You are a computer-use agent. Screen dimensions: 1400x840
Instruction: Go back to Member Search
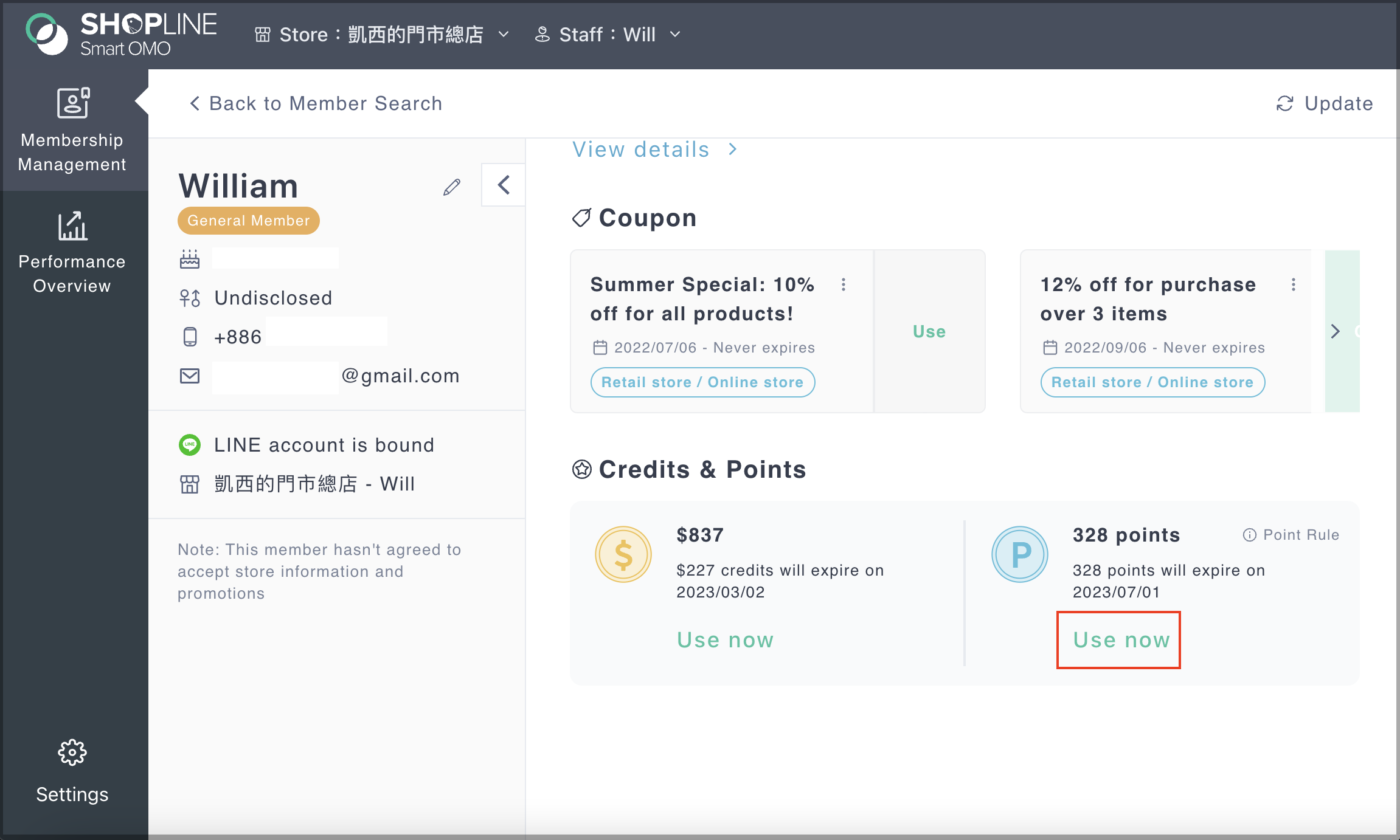(x=316, y=103)
